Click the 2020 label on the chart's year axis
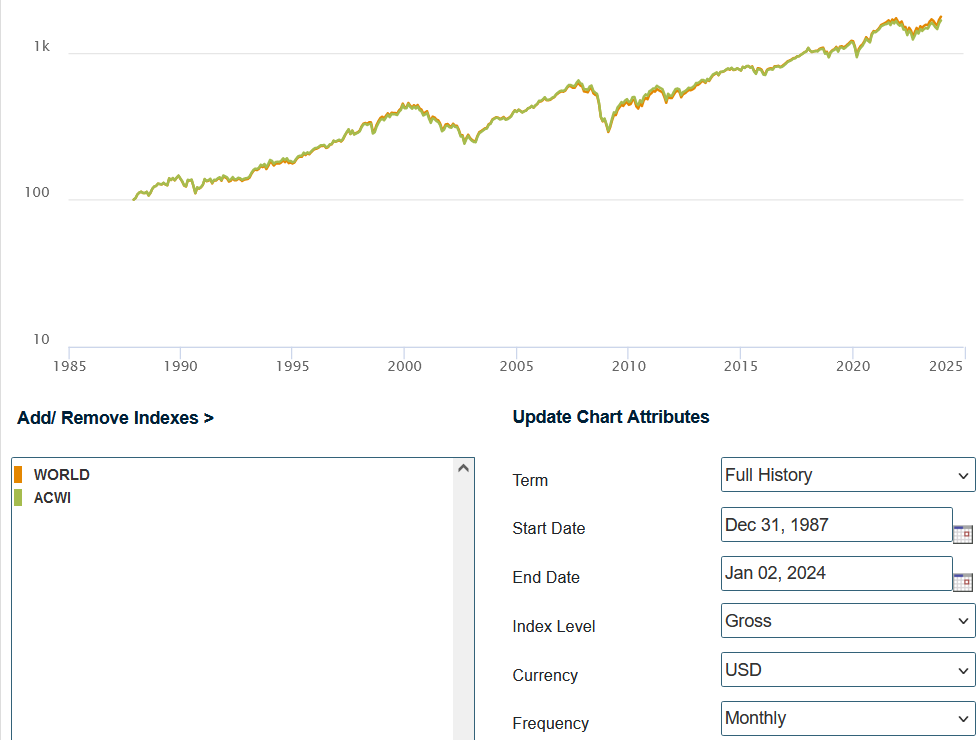980x740 pixels. [852, 366]
